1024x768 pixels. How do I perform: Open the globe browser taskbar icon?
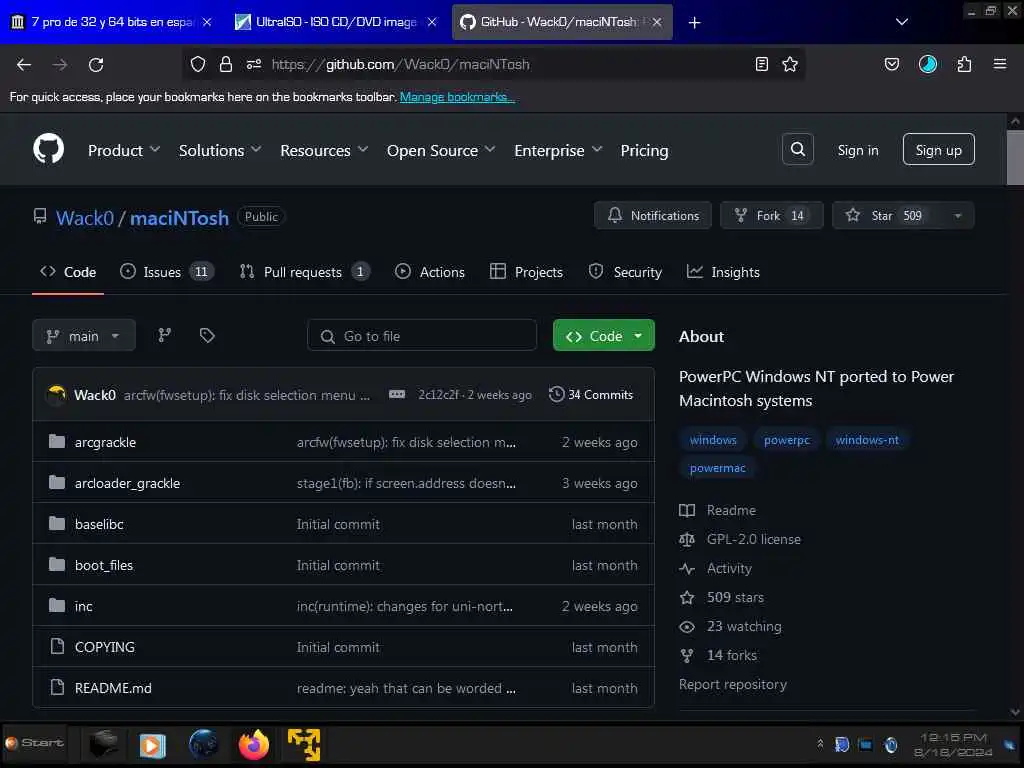click(203, 744)
